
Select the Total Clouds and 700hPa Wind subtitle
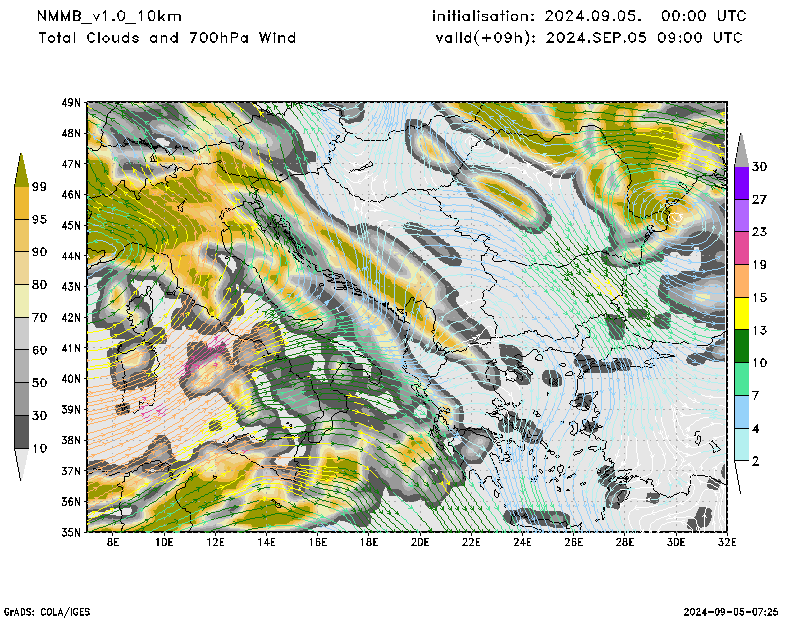coord(167,38)
